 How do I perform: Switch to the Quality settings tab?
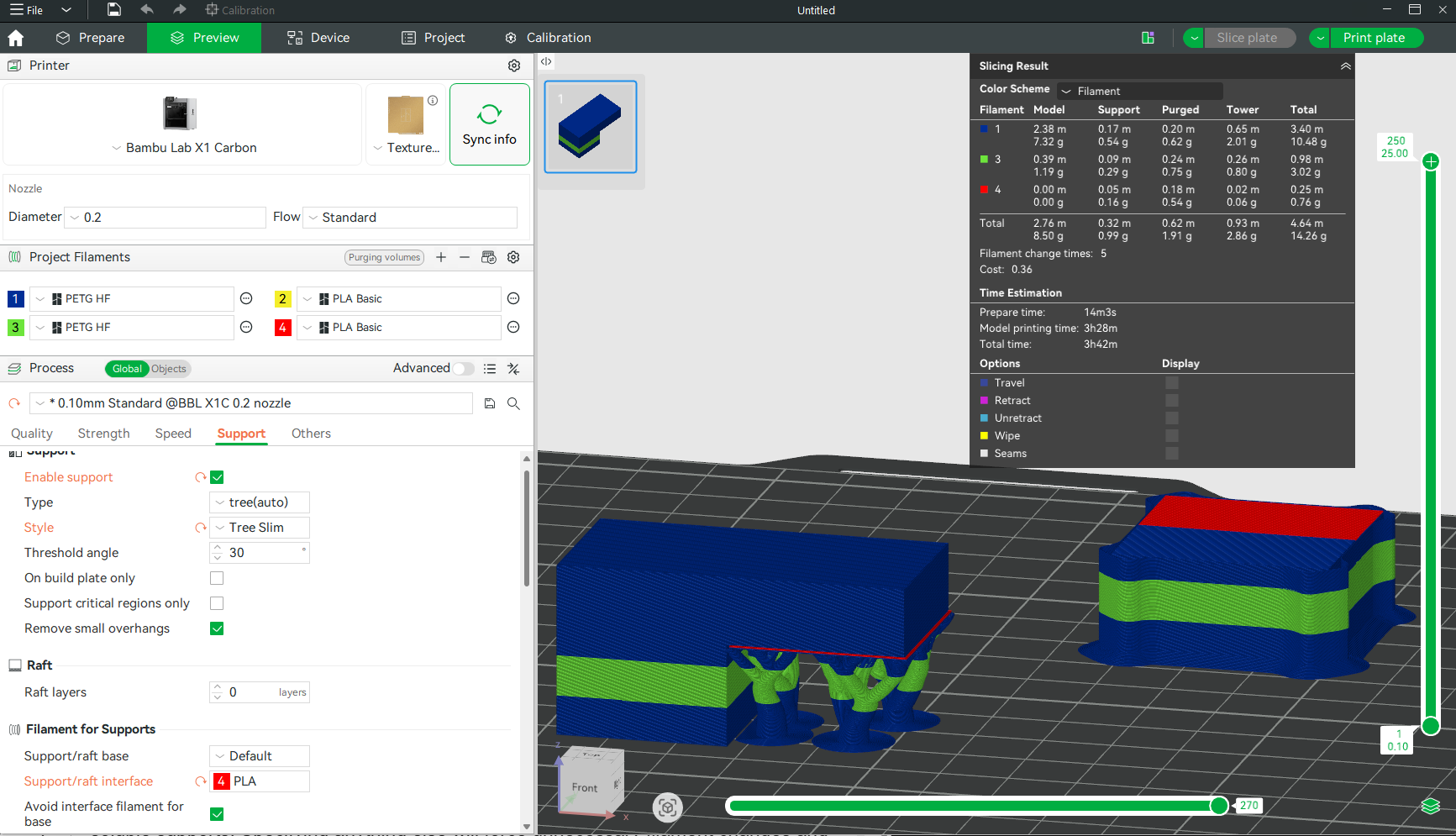click(32, 434)
